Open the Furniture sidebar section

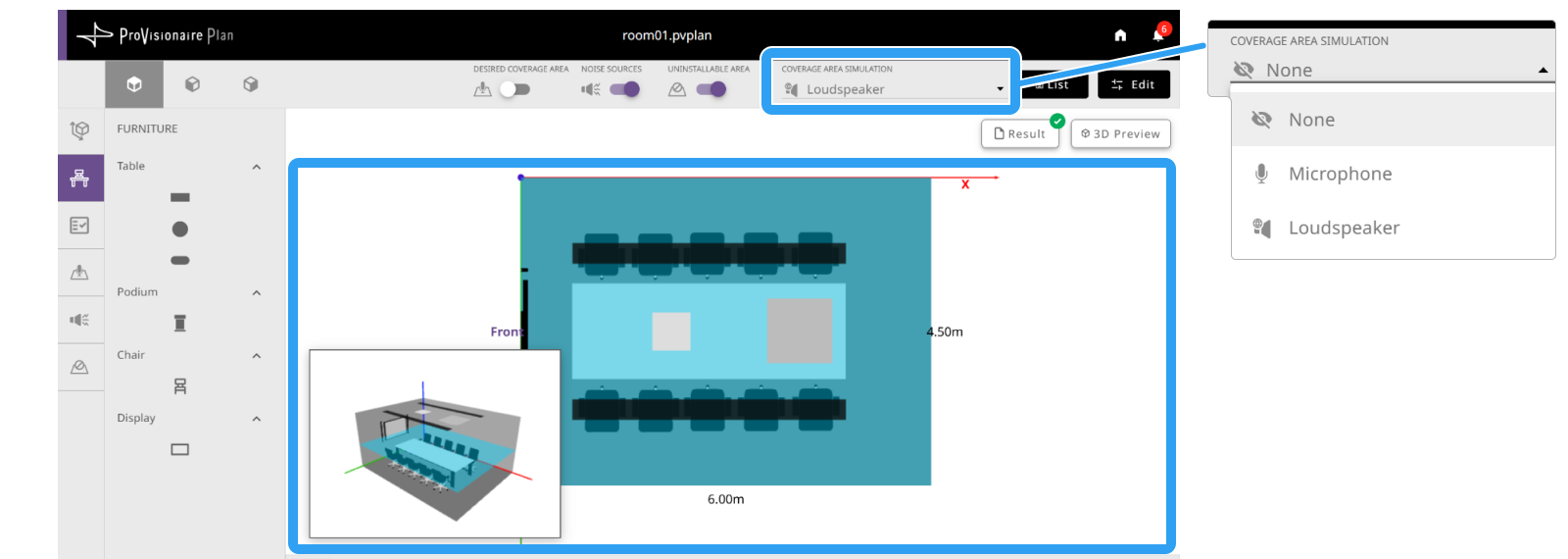pos(80,178)
